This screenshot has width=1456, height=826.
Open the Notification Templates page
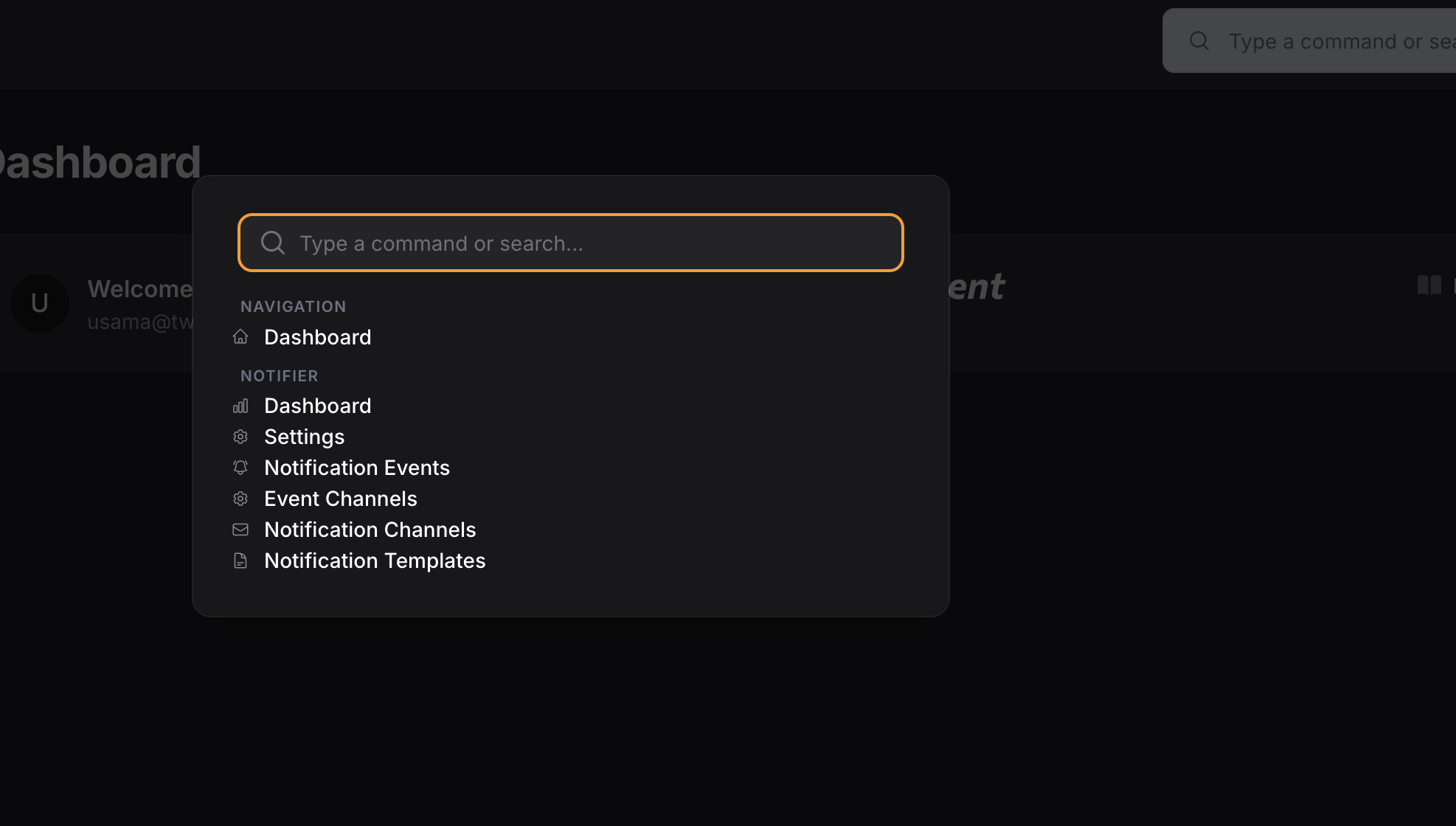[x=375, y=560]
